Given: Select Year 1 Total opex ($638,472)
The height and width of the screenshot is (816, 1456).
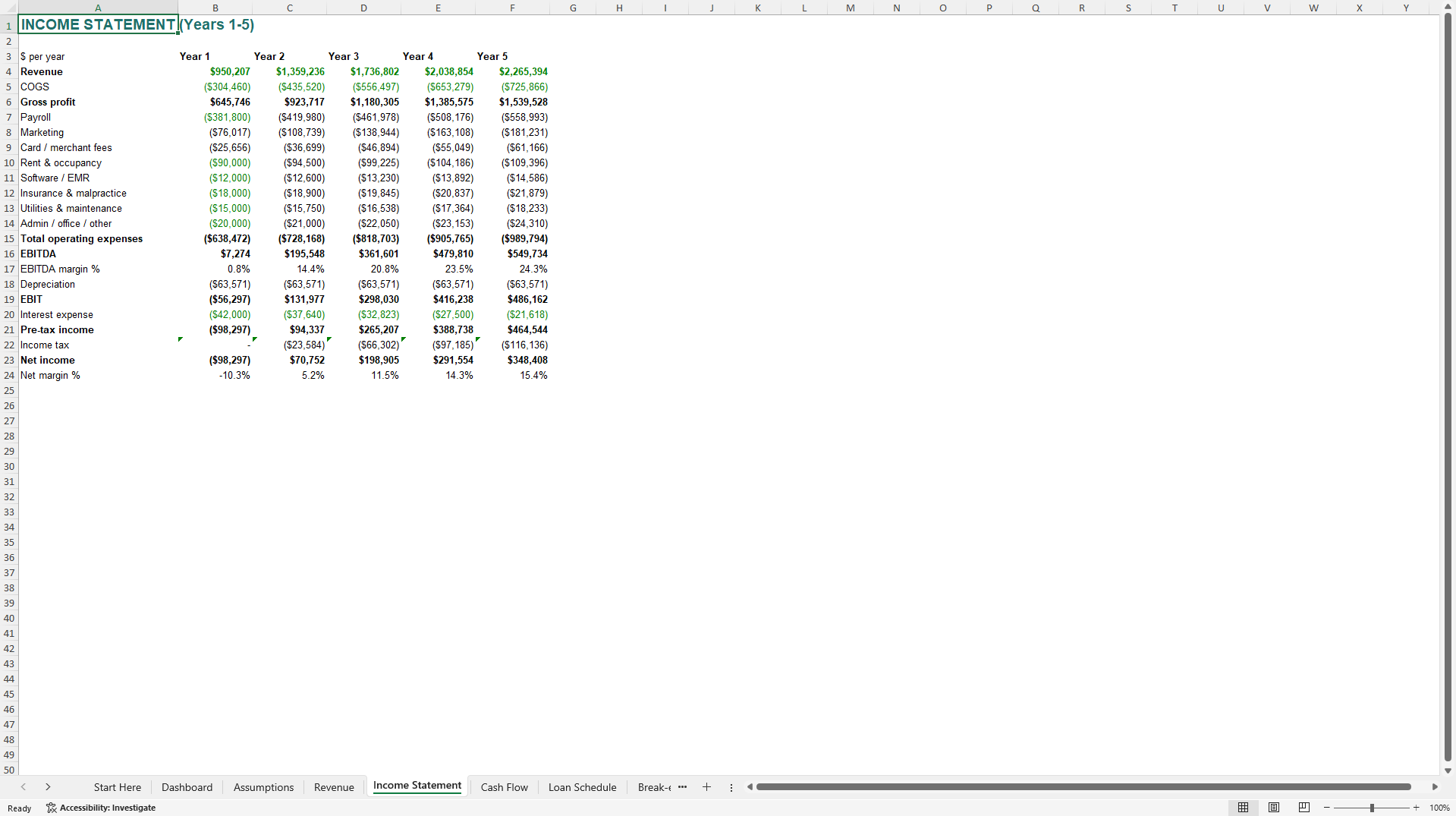Looking at the screenshot, I should click(215, 238).
